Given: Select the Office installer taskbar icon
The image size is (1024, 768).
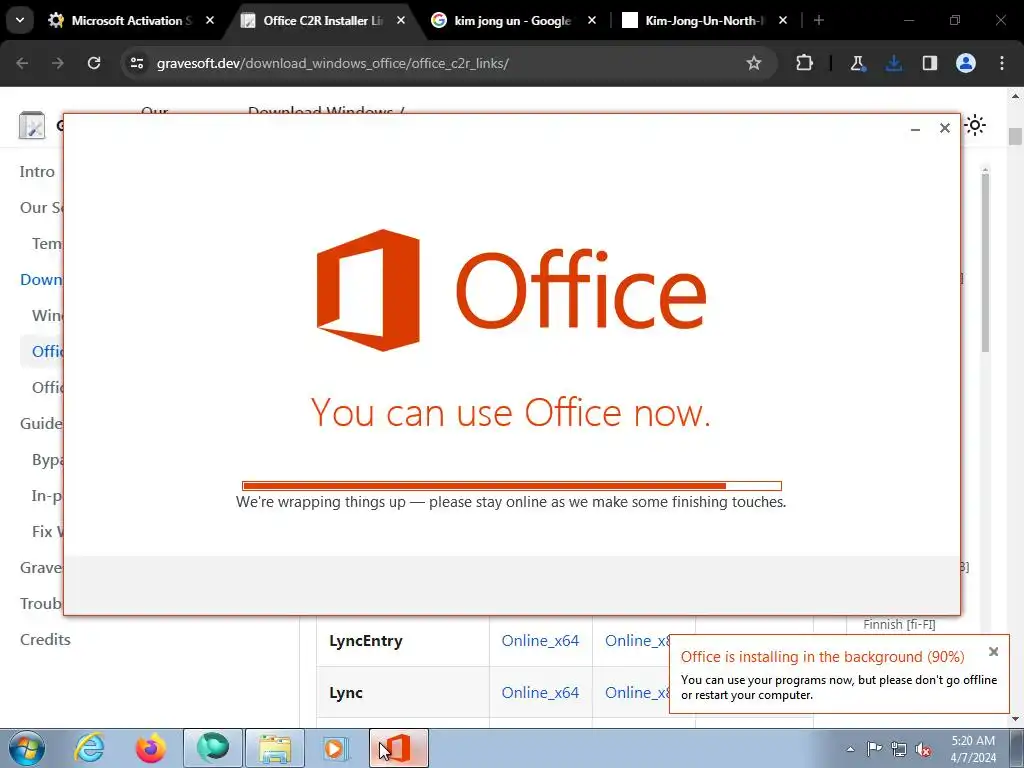Looking at the screenshot, I should coord(399,748).
